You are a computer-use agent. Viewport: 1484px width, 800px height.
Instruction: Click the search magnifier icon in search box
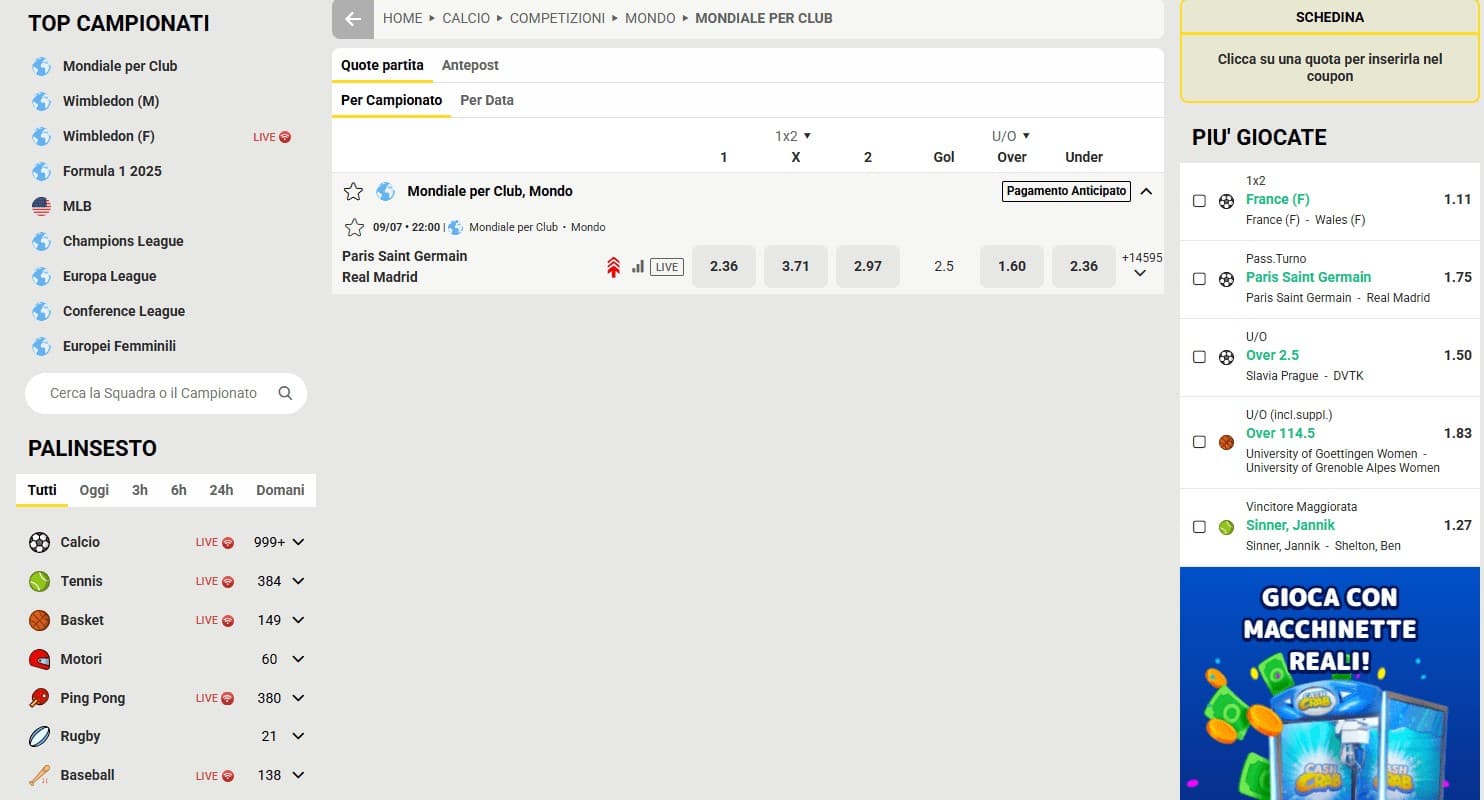285,393
